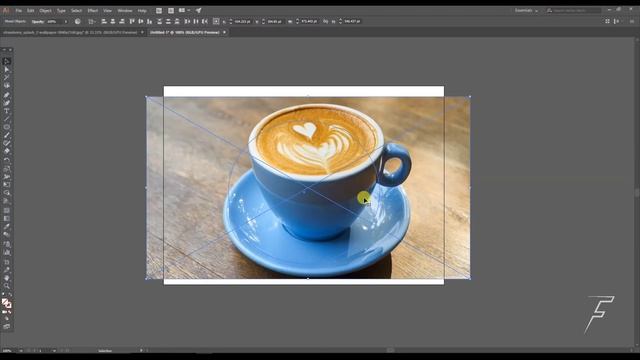Open the Edit menu

[x=30, y=10]
